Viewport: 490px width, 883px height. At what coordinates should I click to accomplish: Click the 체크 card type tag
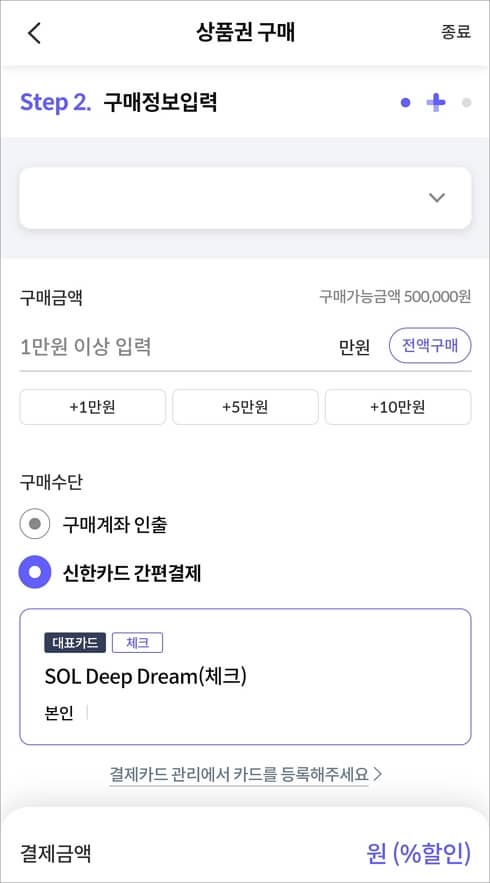(x=137, y=643)
